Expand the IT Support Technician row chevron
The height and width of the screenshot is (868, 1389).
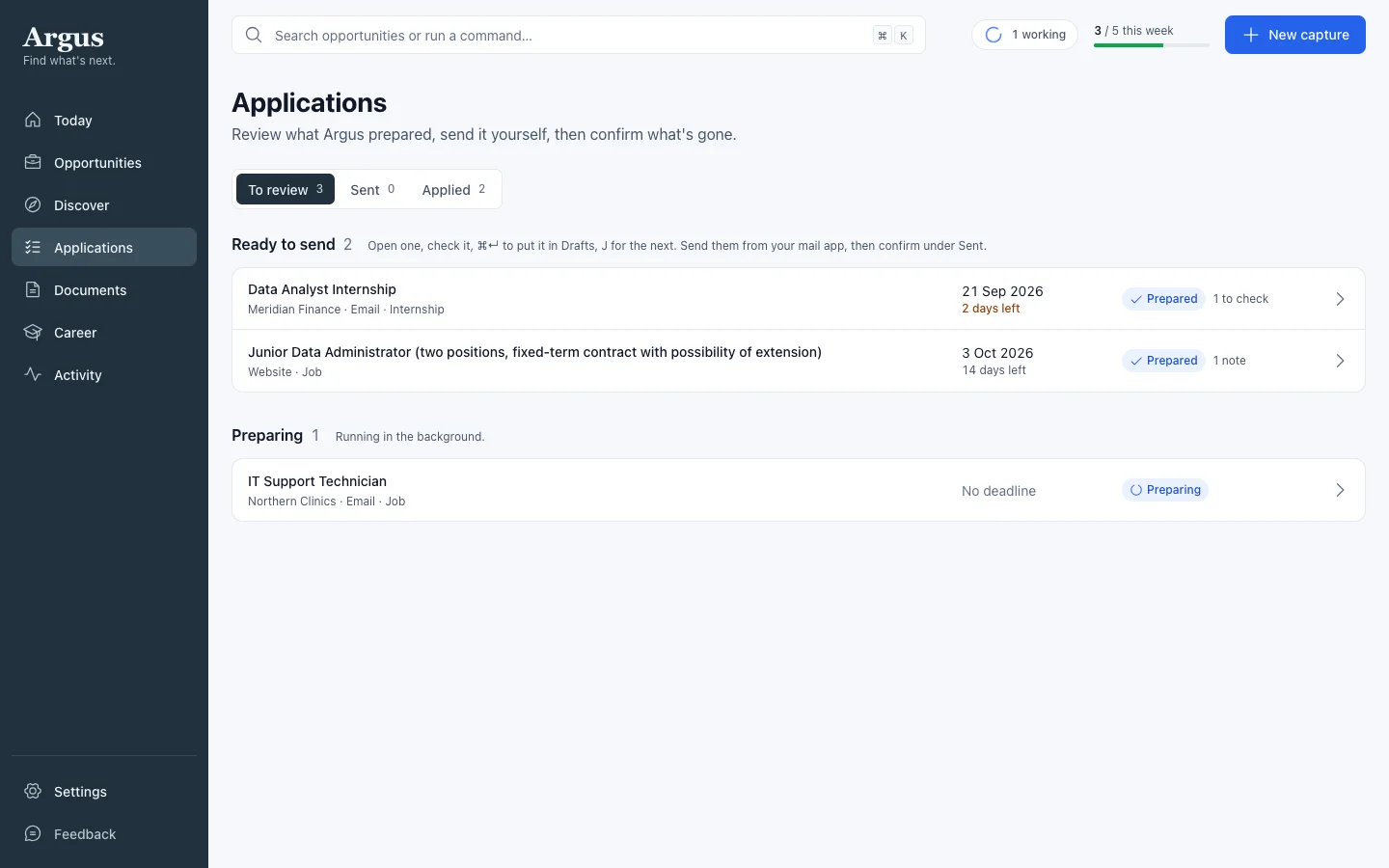pos(1340,490)
